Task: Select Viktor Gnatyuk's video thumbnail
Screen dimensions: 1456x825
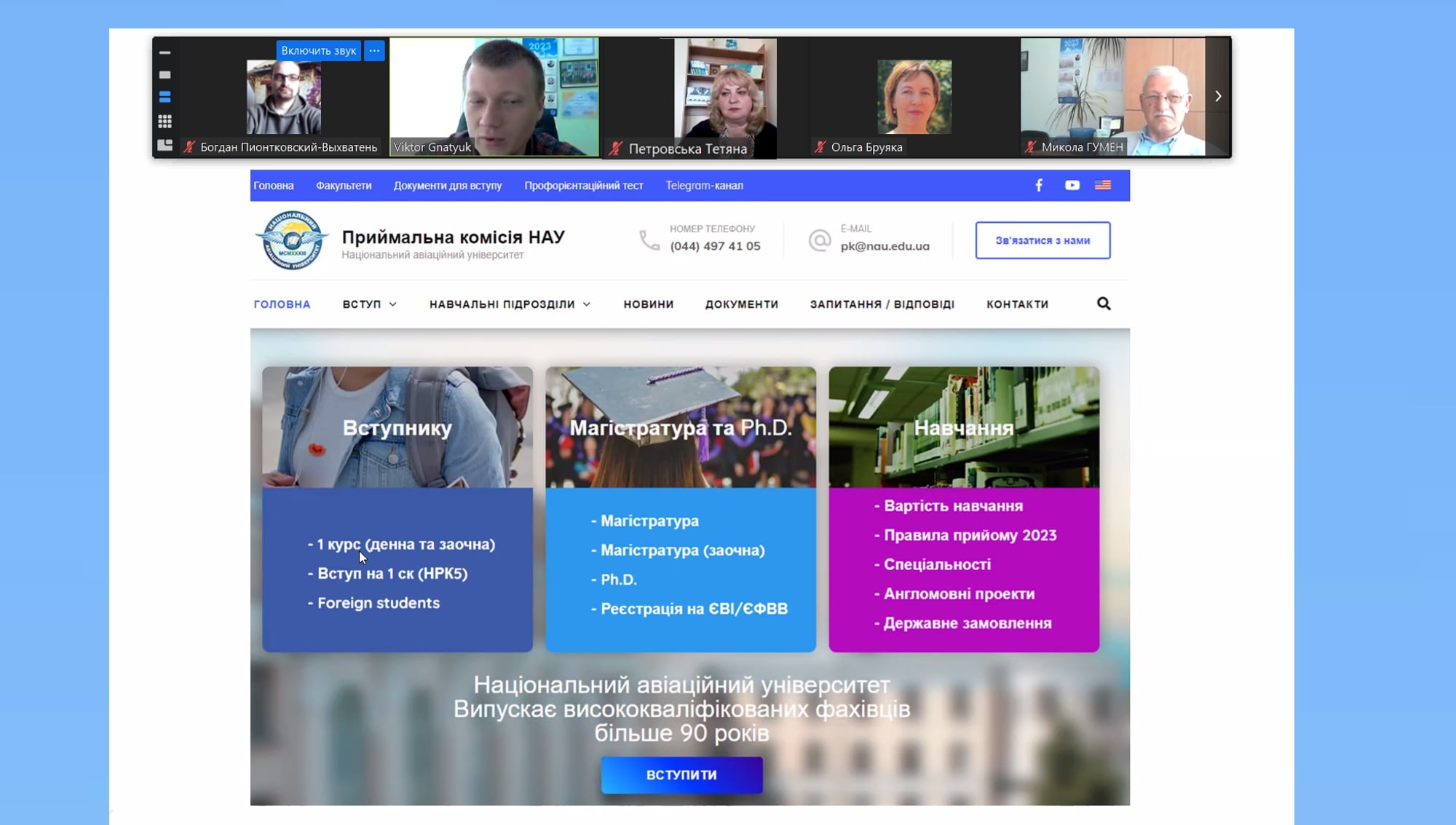Action: (x=494, y=96)
